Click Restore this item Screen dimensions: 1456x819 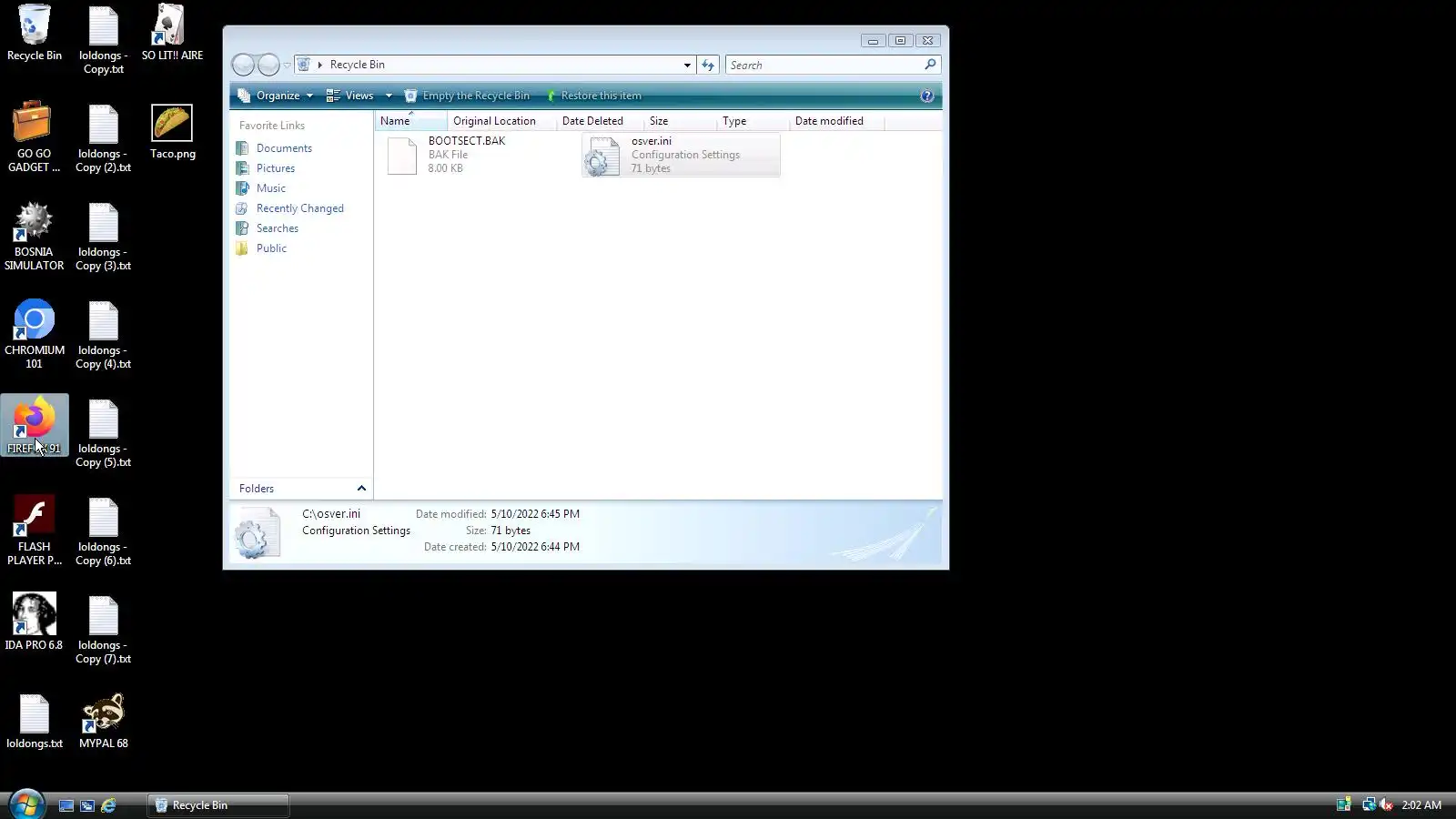(x=593, y=96)
